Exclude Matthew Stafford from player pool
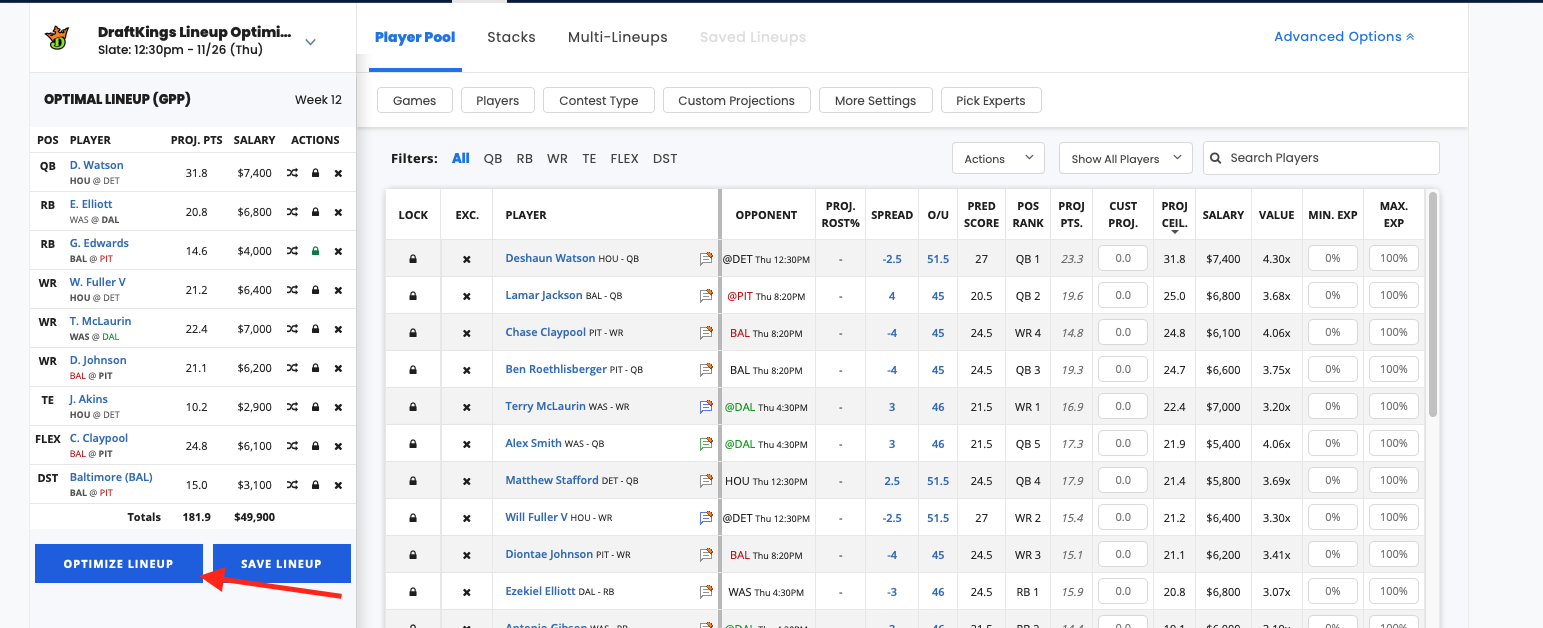The image size is (1543, 628). [466, 481]
